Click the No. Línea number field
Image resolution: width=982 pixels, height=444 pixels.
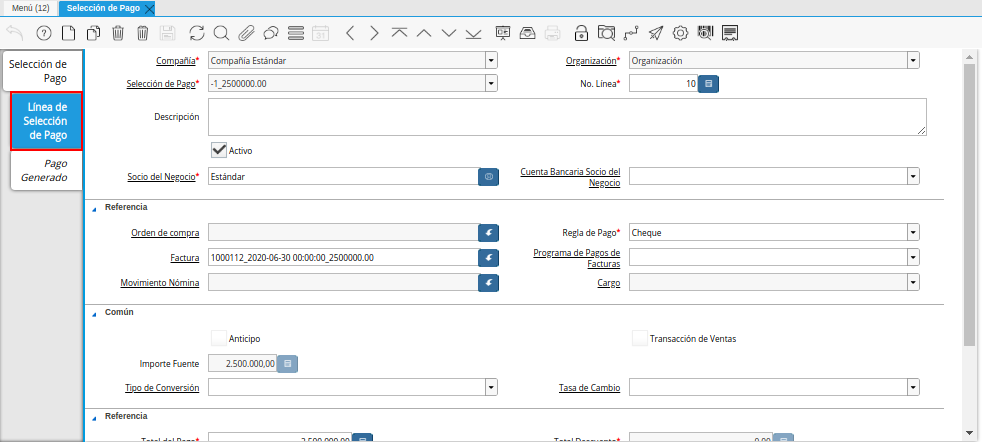click(x=663, y=83)
